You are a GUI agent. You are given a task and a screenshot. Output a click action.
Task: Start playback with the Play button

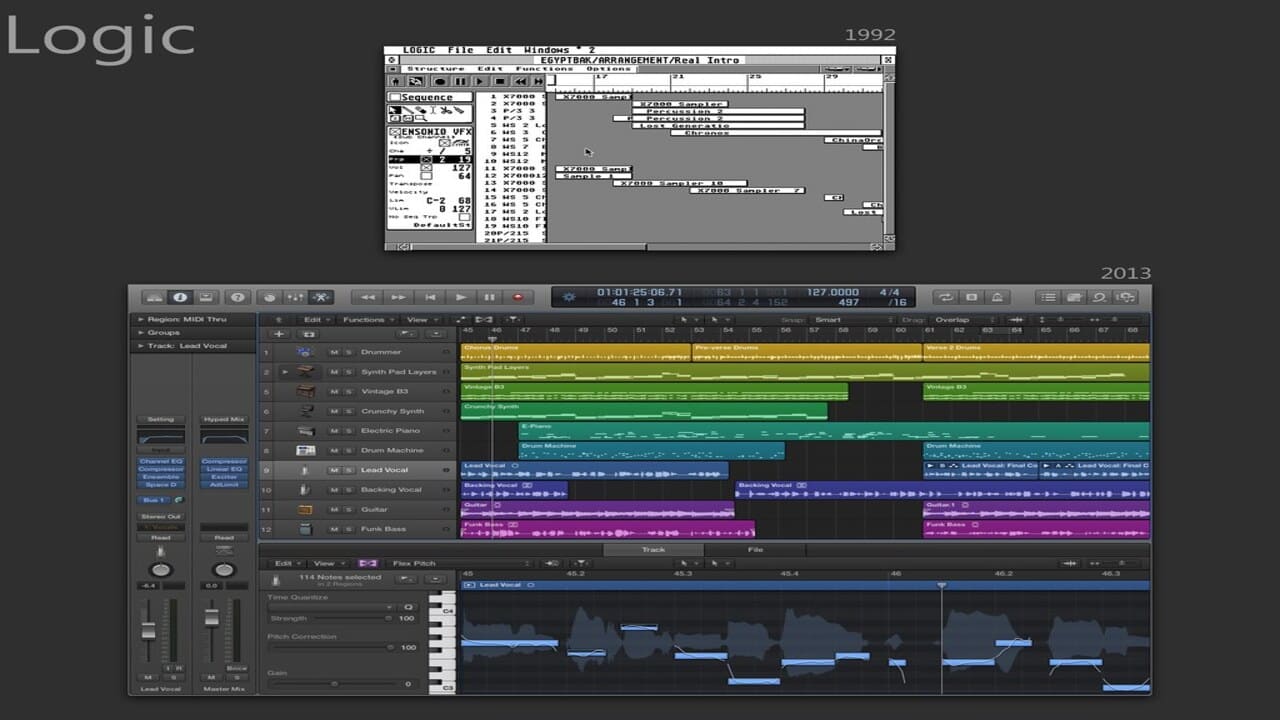[x=461, y=297]
